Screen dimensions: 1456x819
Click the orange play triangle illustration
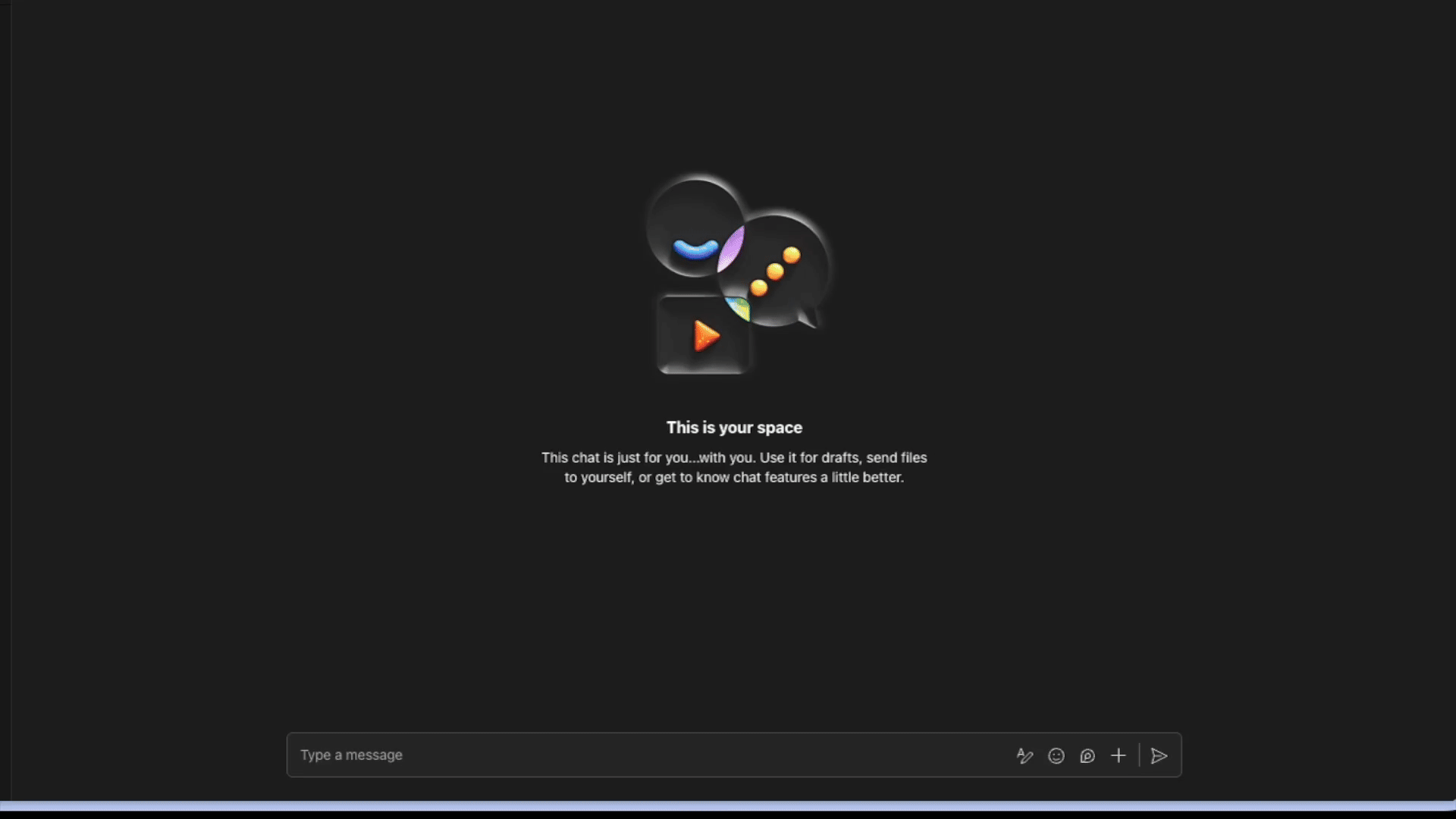pos(706,336)
